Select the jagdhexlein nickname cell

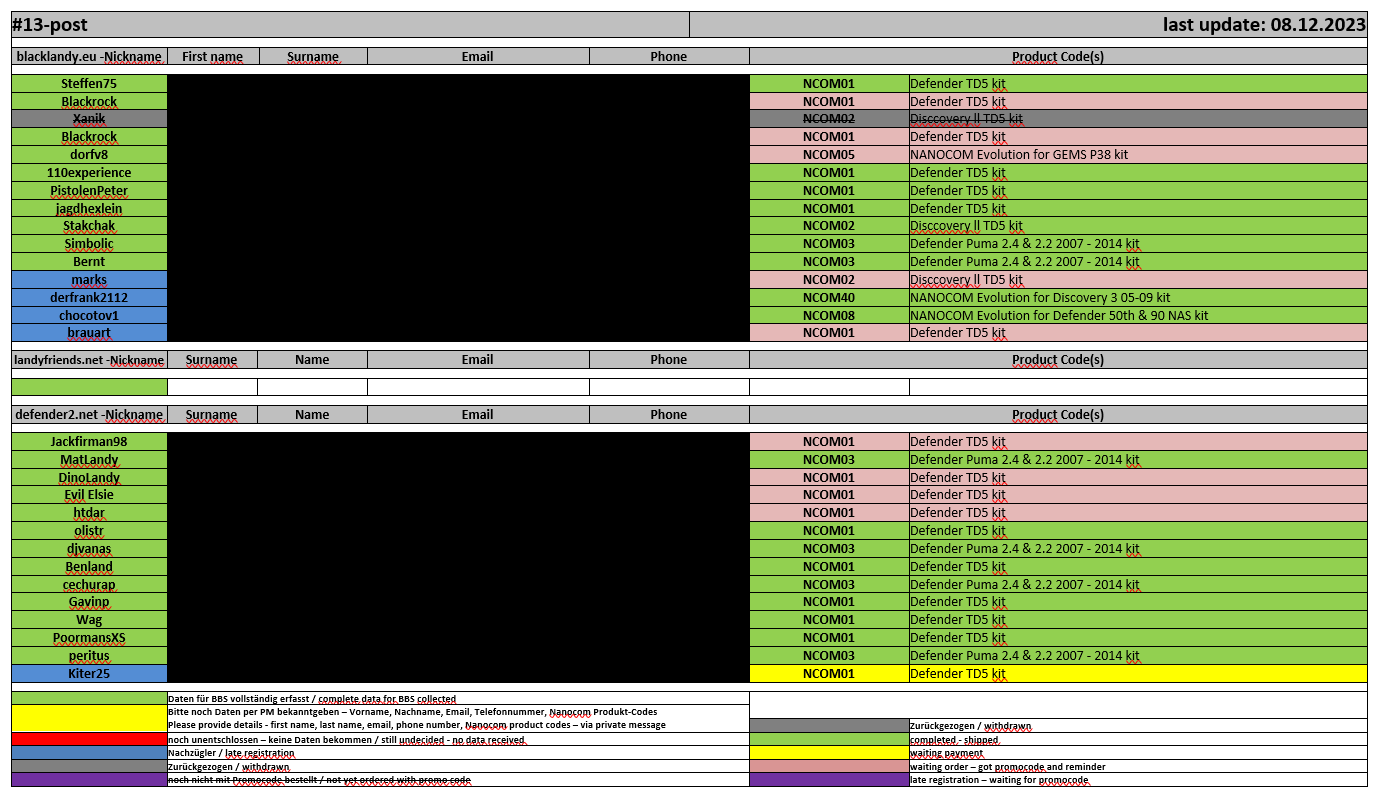click(x=89, y=209)
